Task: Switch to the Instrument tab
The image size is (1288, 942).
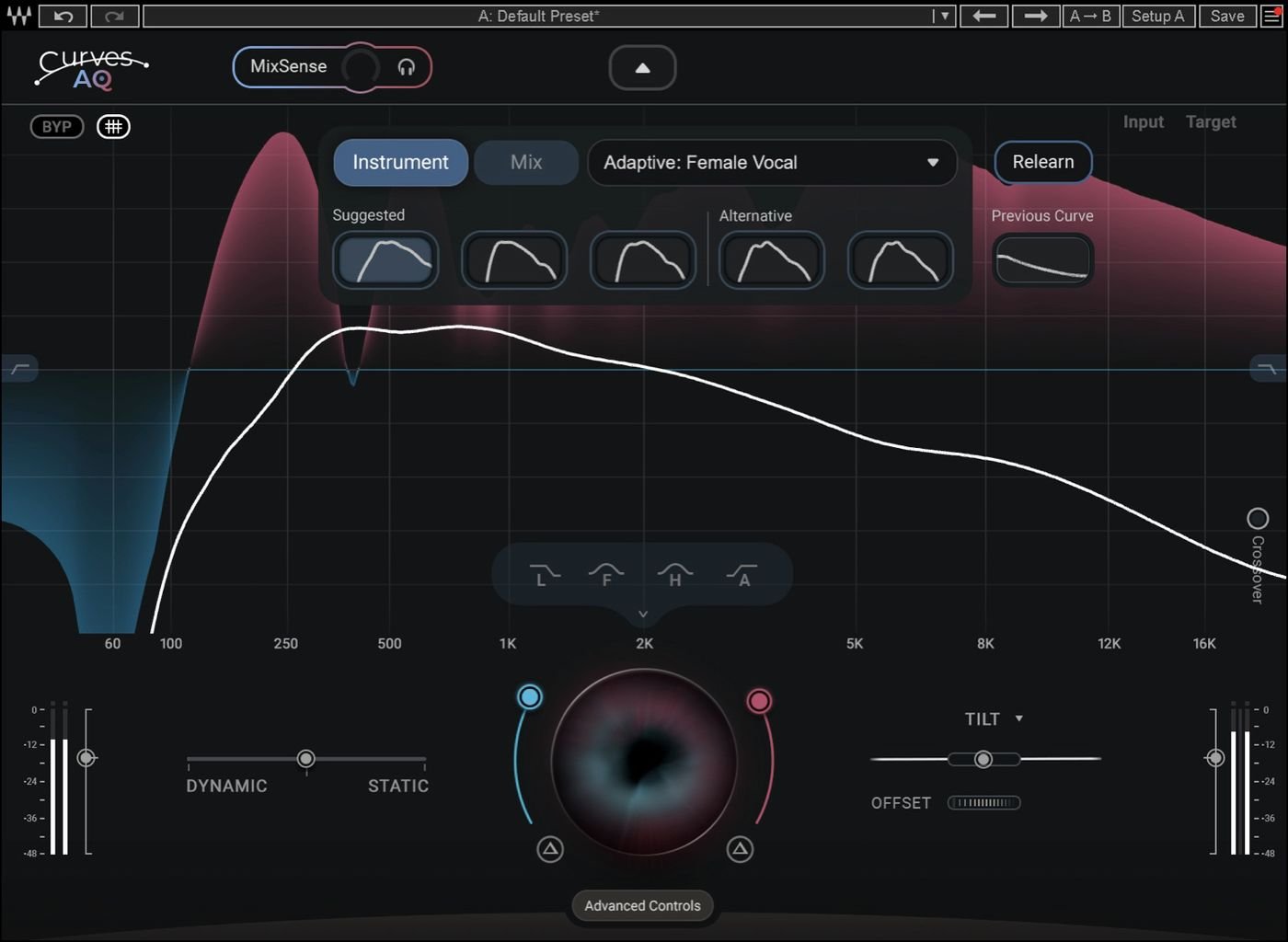Action: [x=401, y=163]
